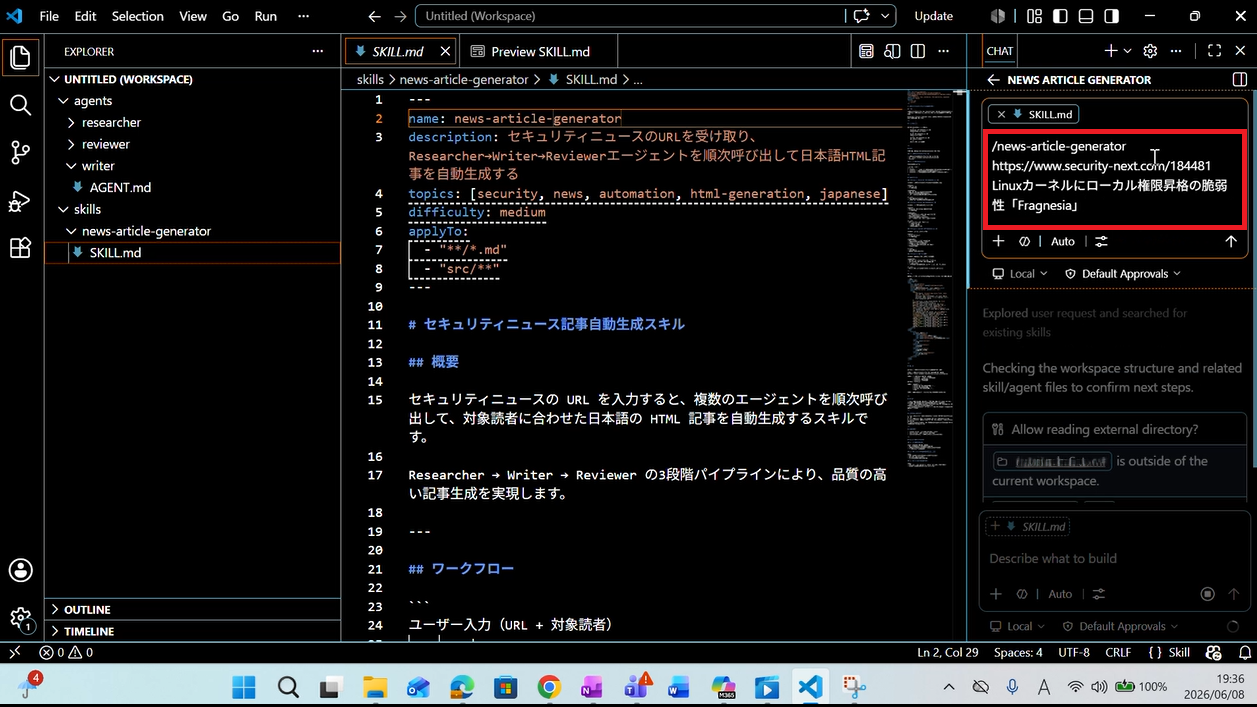Toggle the Primary Side Bar

[x=1060, y=16]
